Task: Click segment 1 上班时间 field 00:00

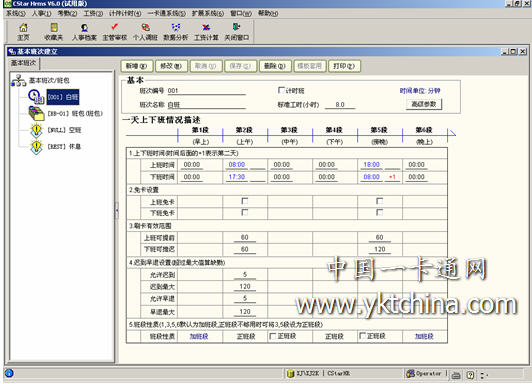Action: click(x=192, y=165)
